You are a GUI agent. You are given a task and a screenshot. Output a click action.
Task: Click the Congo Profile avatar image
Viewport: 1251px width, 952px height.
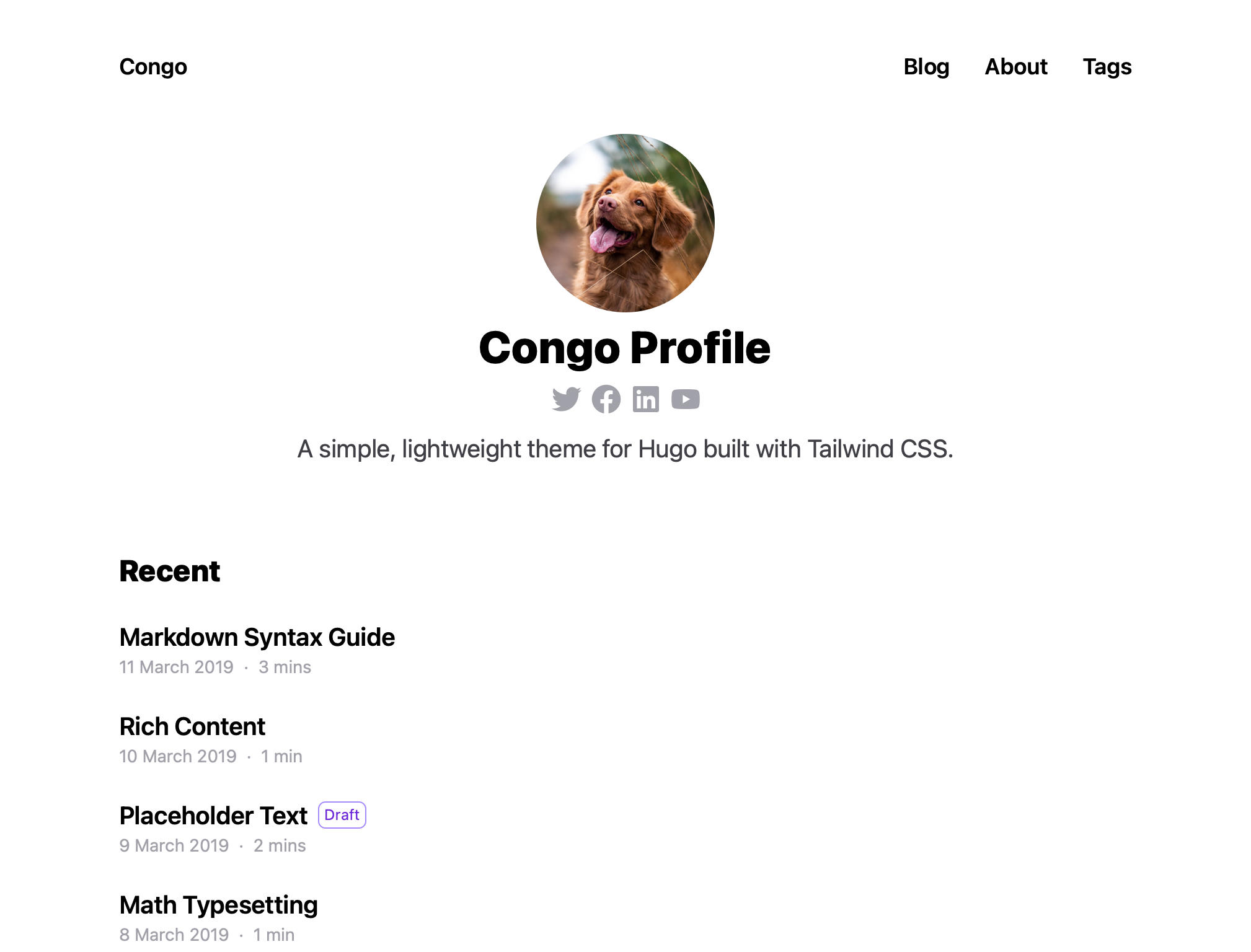[x=625, y=223]
